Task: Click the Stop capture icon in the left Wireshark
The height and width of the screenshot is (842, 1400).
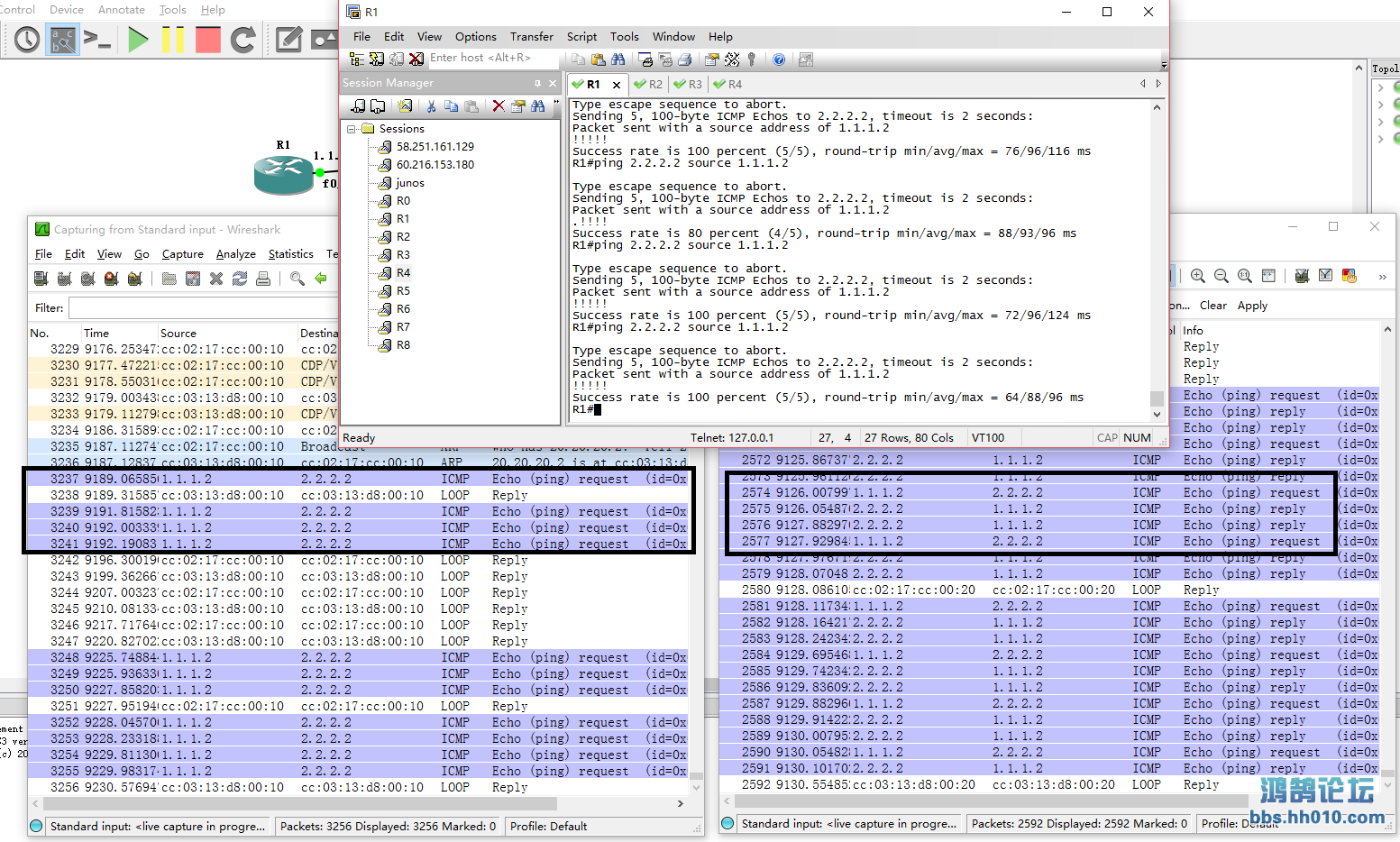Action: coord(111,279)
